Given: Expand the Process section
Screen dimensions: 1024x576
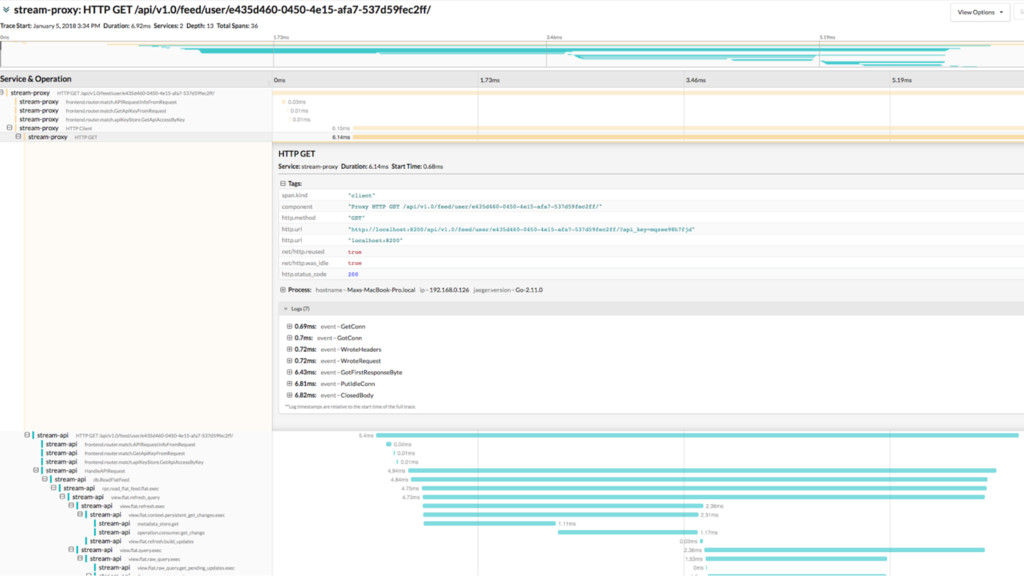Looking at the screenshot, I should (283, 290).
